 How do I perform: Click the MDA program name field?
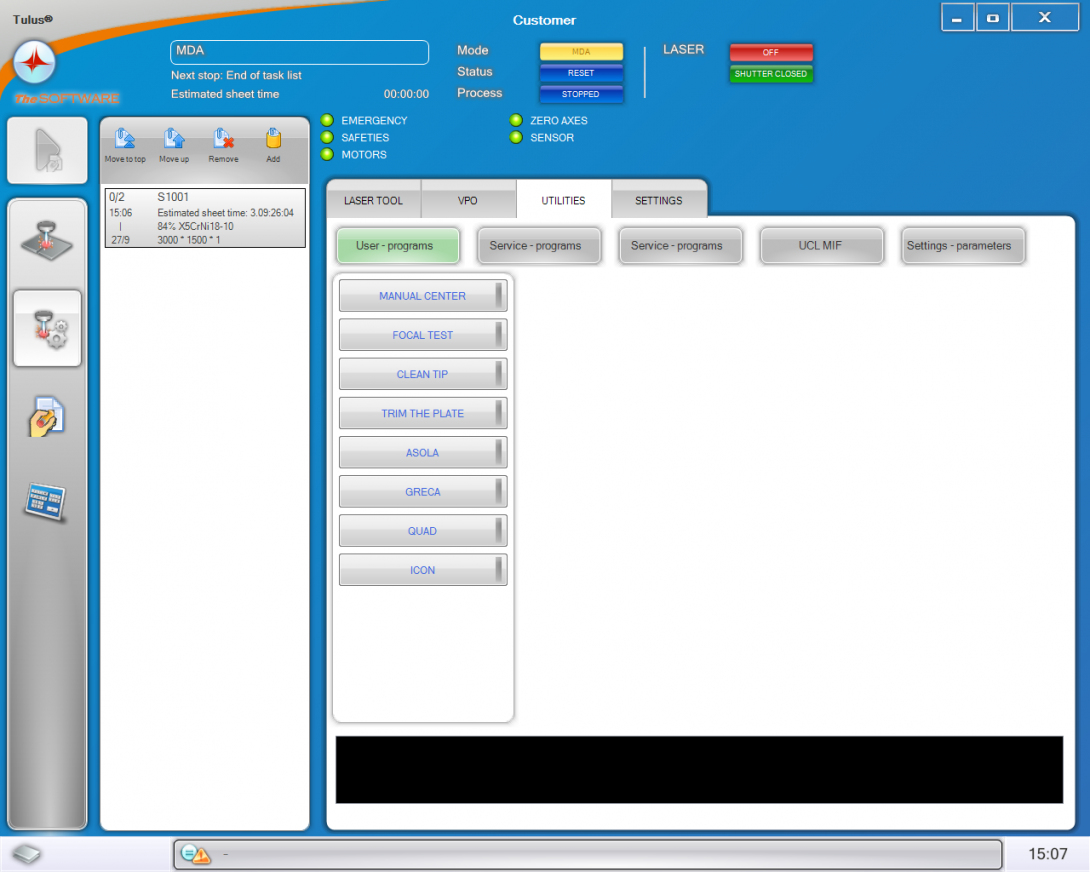pyautogui.click(x=300, y=52)
